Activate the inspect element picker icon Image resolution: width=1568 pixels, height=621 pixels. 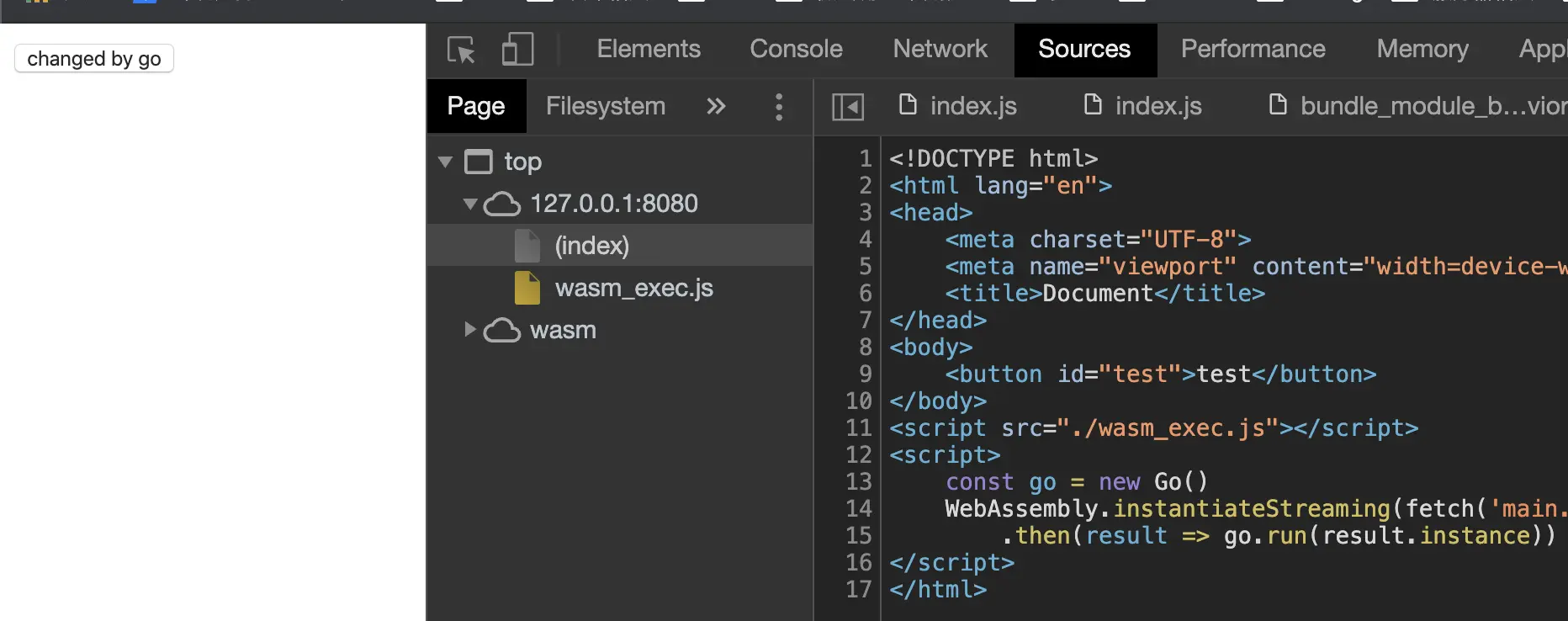(x=461, y=50)
